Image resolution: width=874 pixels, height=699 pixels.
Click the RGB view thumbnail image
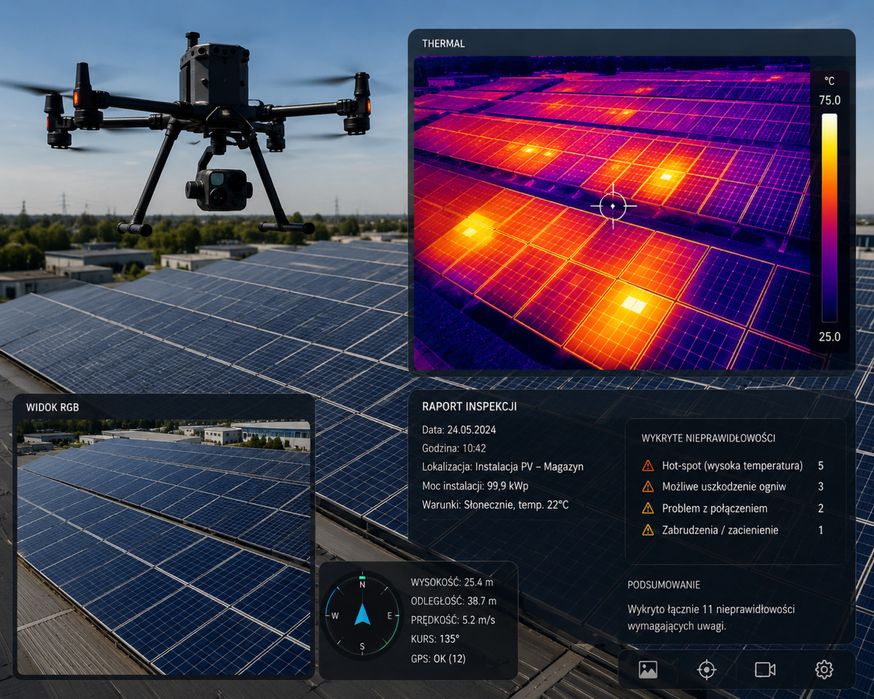163,547
